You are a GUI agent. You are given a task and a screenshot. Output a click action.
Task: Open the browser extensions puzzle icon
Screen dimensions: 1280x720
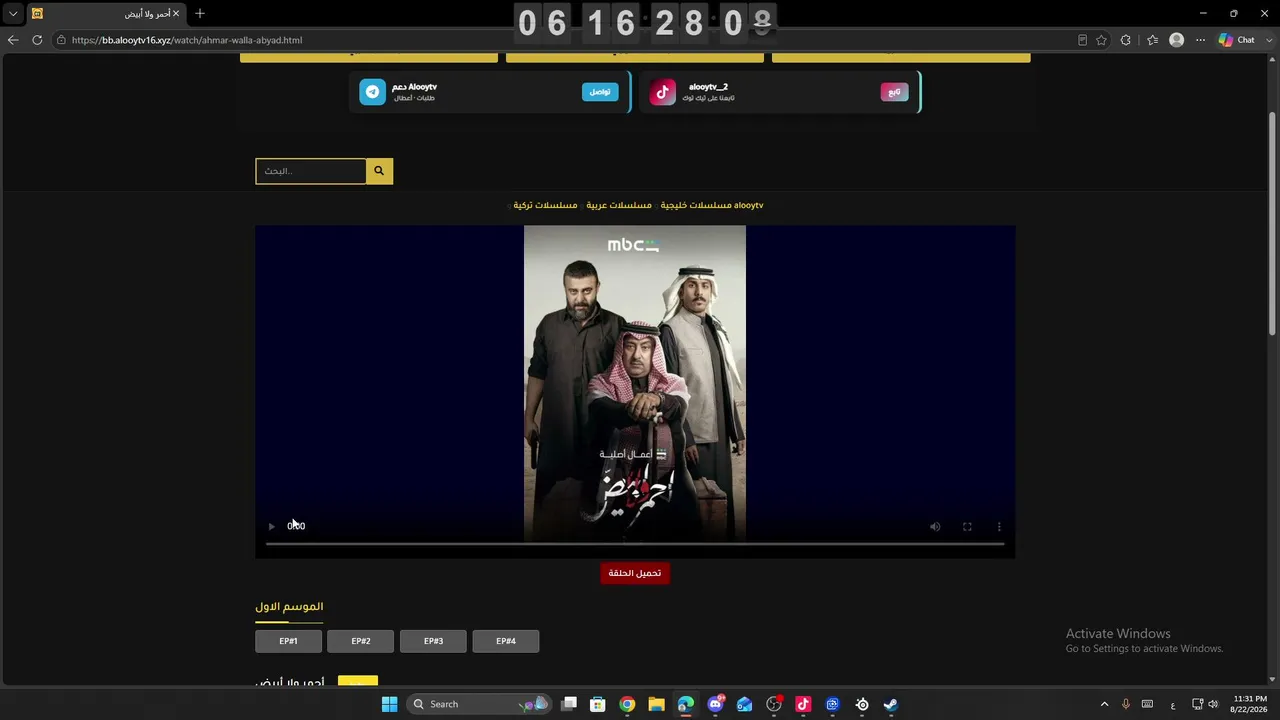[1126, 40]
